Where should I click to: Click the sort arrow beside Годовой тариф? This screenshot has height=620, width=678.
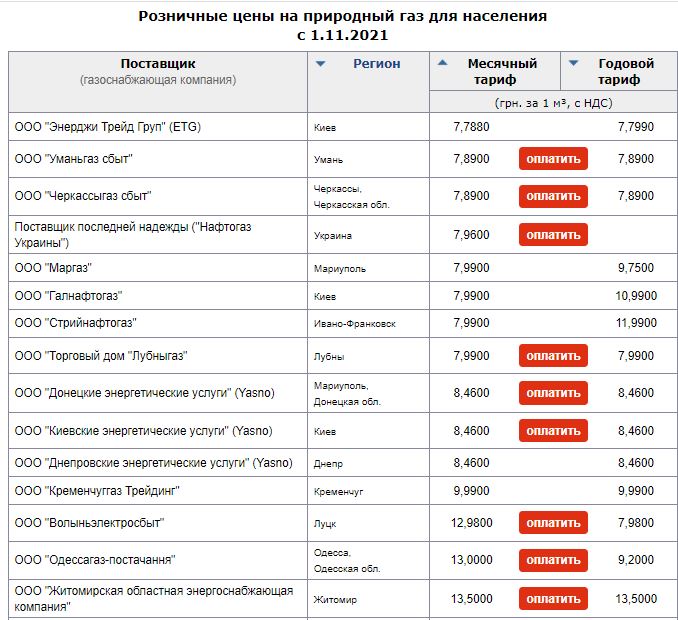574,63
